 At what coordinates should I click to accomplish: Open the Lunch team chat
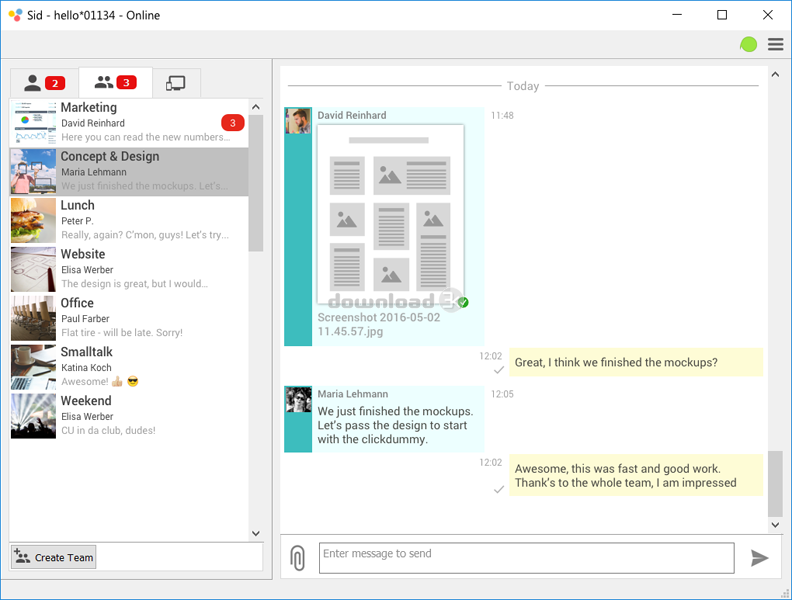pos(129,221)
